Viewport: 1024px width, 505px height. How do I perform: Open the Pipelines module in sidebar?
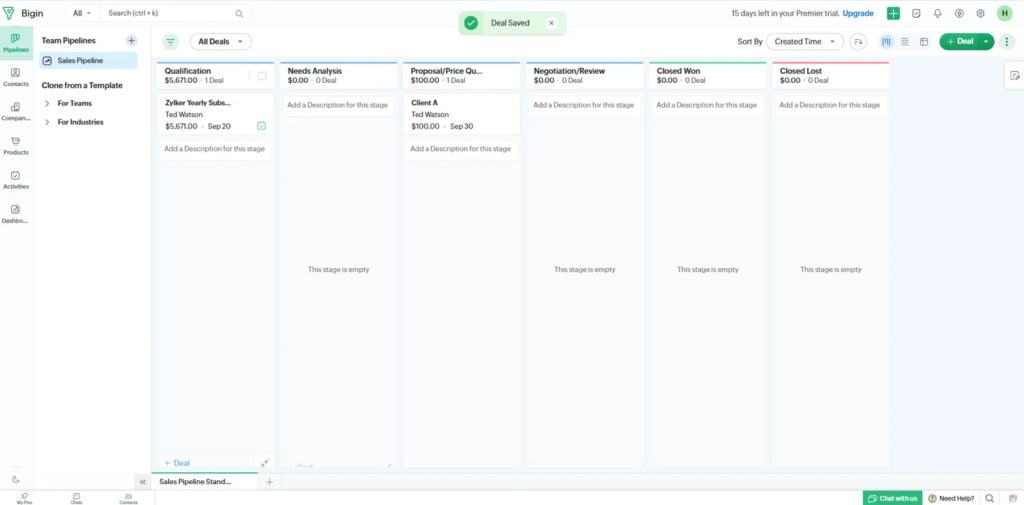16,43
